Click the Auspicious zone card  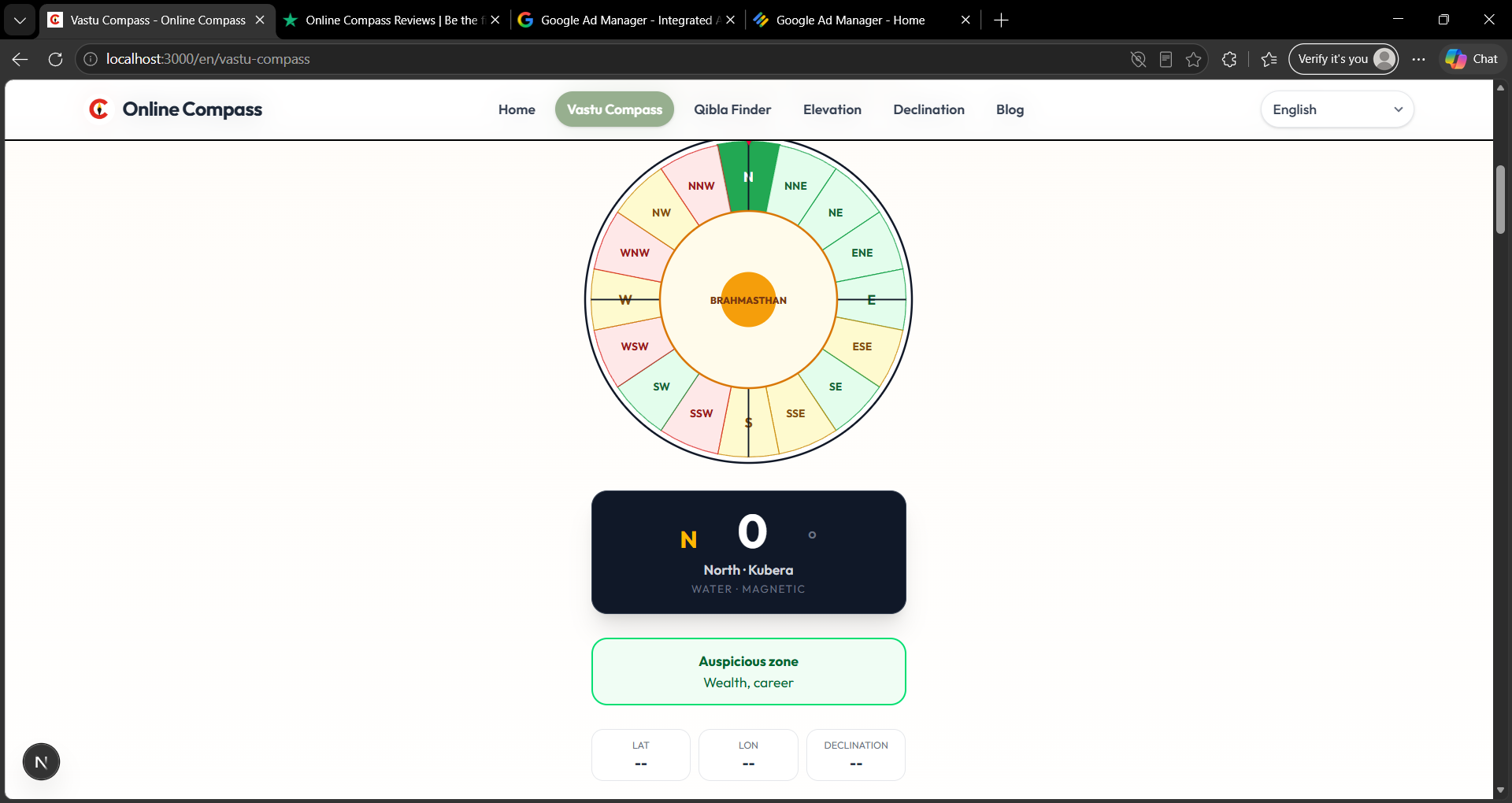pyautogui.click(x=748, y=672)
